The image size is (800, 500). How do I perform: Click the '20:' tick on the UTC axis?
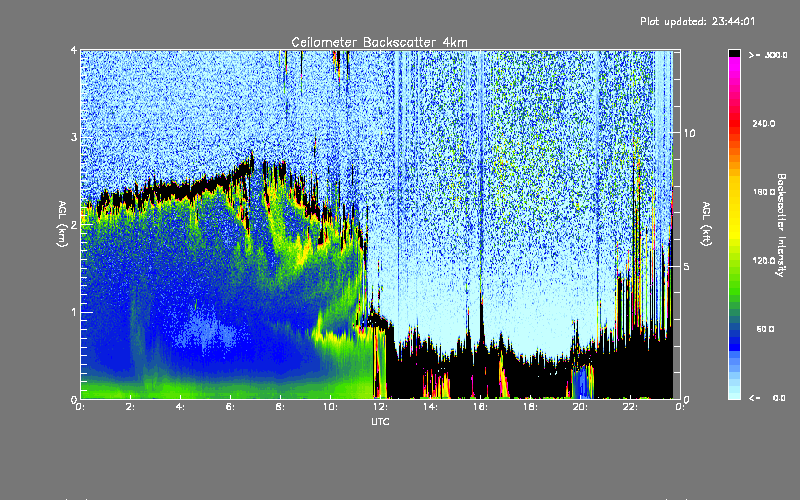580,407
